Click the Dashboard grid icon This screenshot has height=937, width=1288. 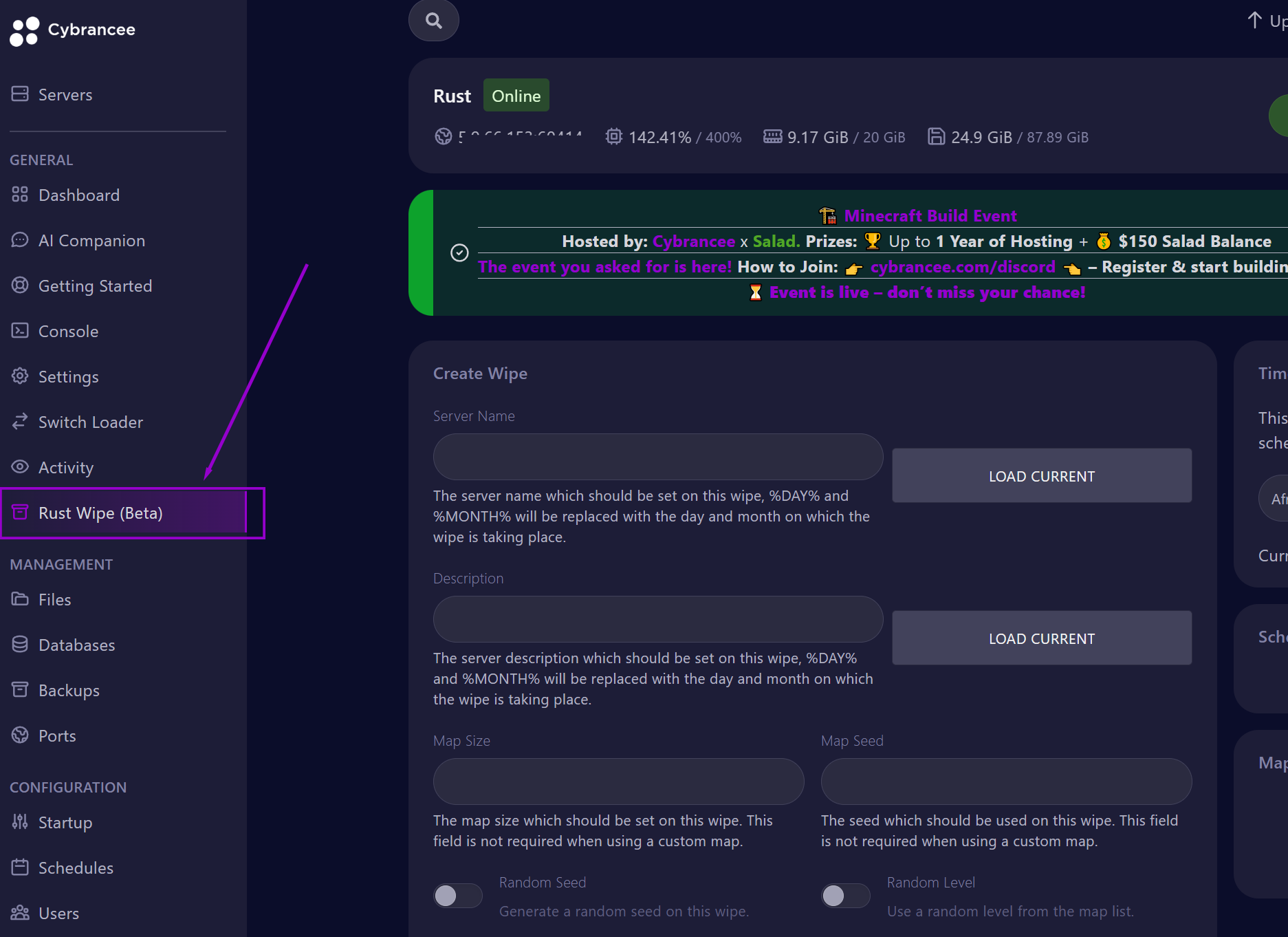[20, 195]
